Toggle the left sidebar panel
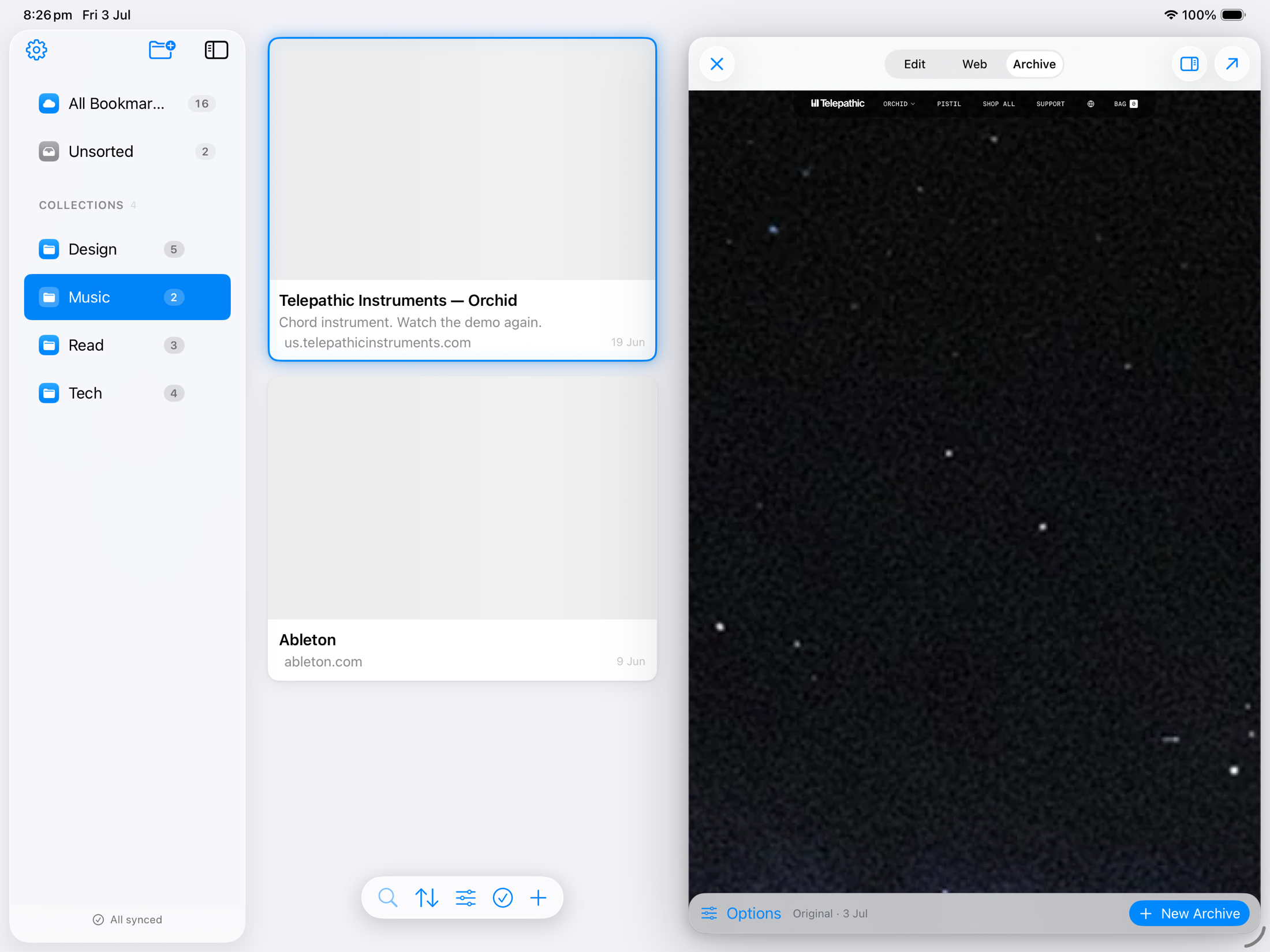Screen dimensions: 1270x952 tap(216, 50)
